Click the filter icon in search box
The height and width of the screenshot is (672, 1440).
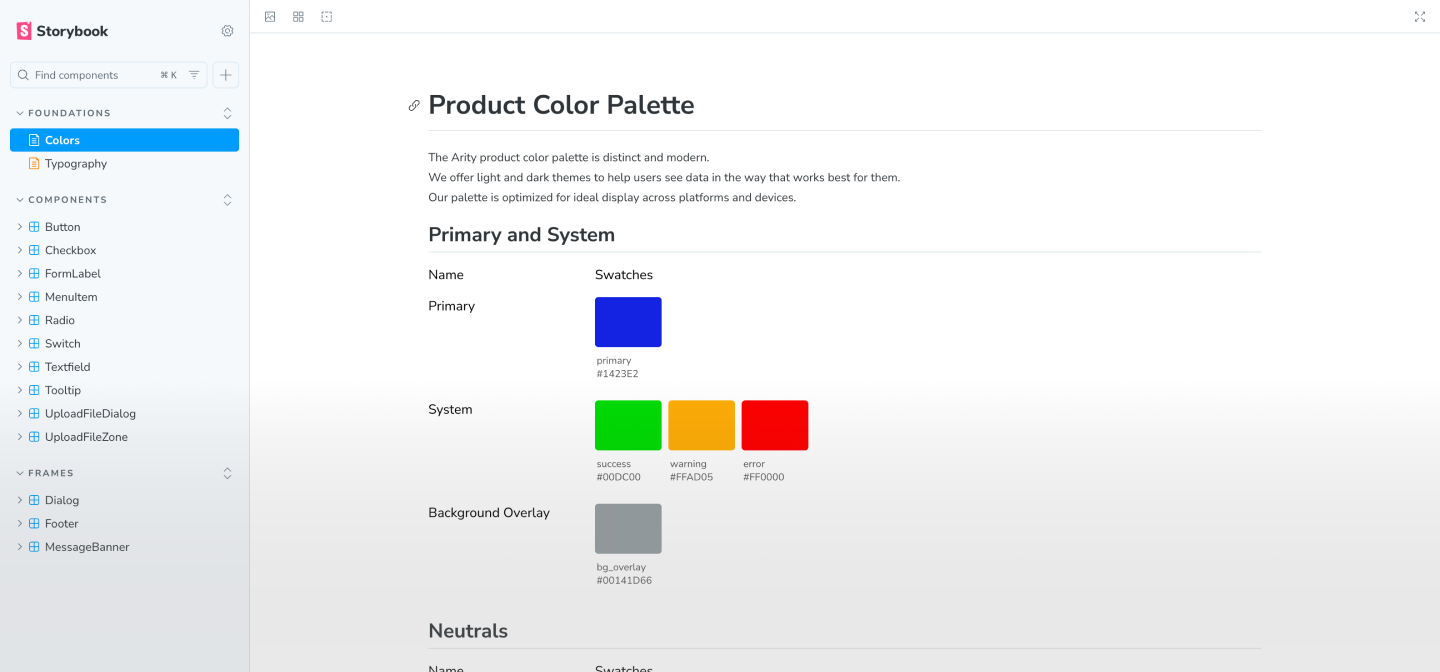click(x=194, y=75)
